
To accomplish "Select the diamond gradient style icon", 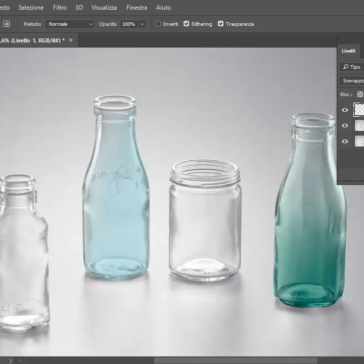I will click(6, 24).
